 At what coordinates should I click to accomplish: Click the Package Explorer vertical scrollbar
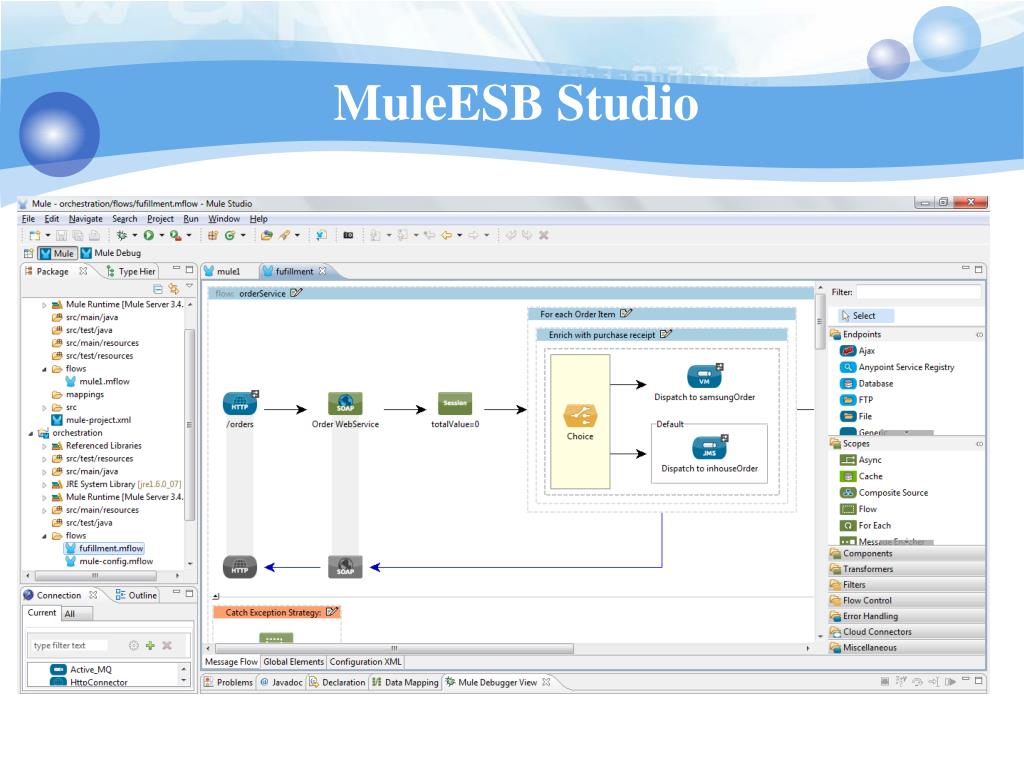190,424
